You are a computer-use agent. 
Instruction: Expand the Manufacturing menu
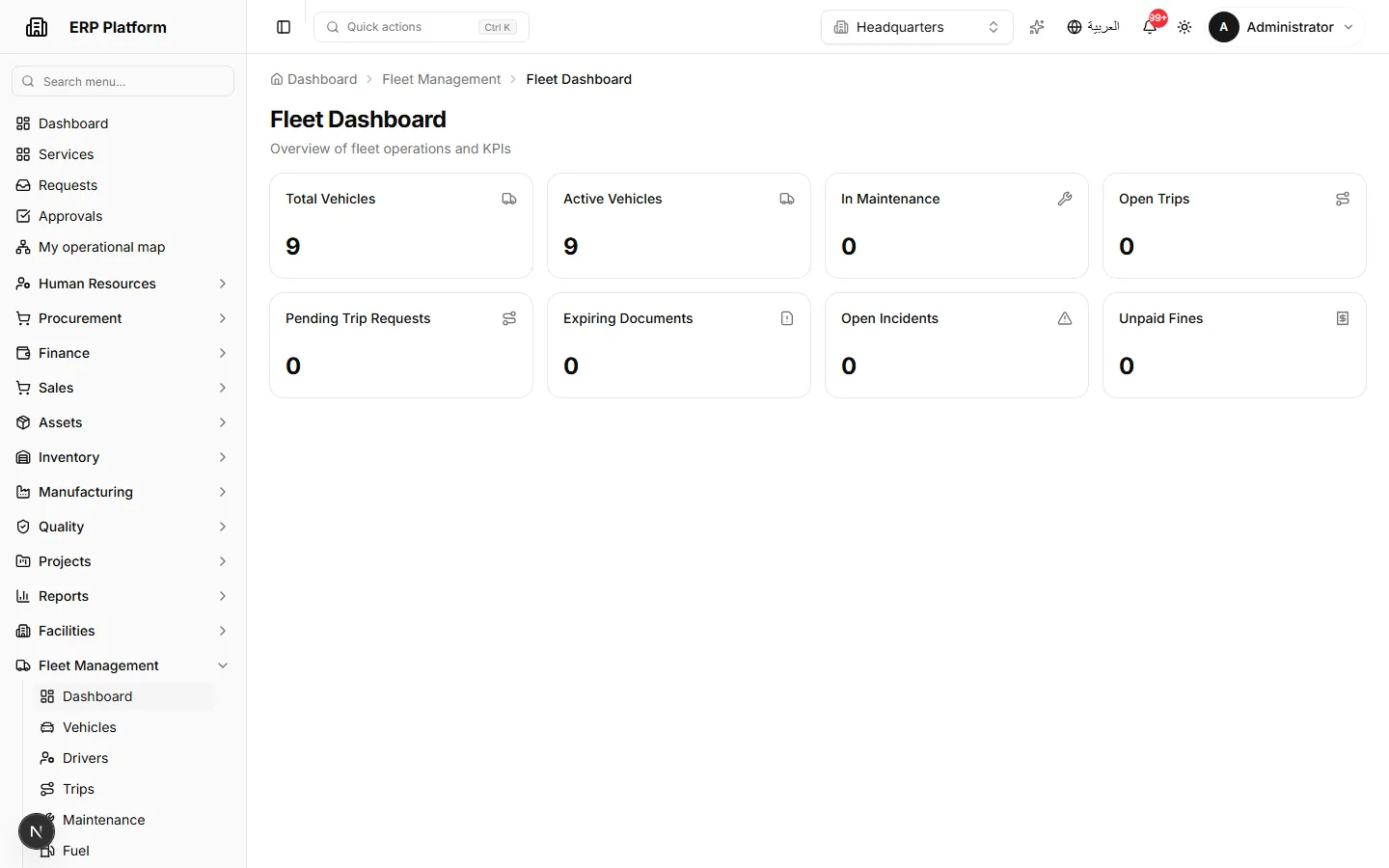[x=123, y=492]
